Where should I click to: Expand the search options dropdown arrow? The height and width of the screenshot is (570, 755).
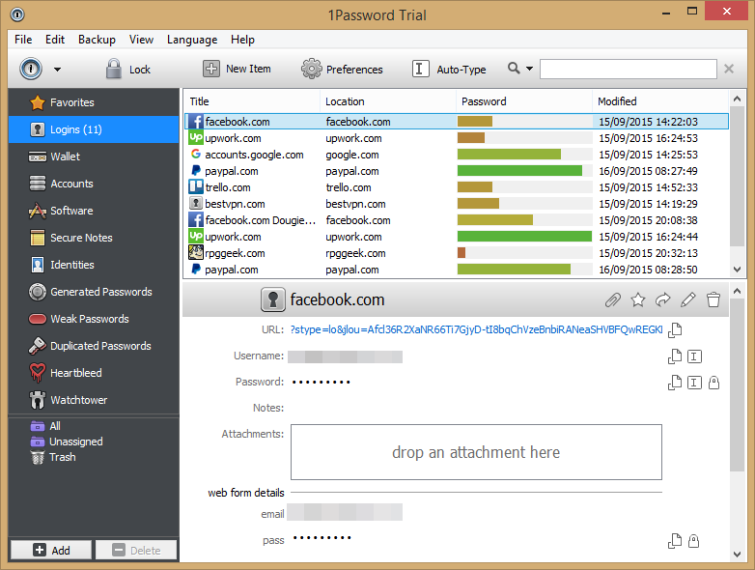click(x=529, y=68)
